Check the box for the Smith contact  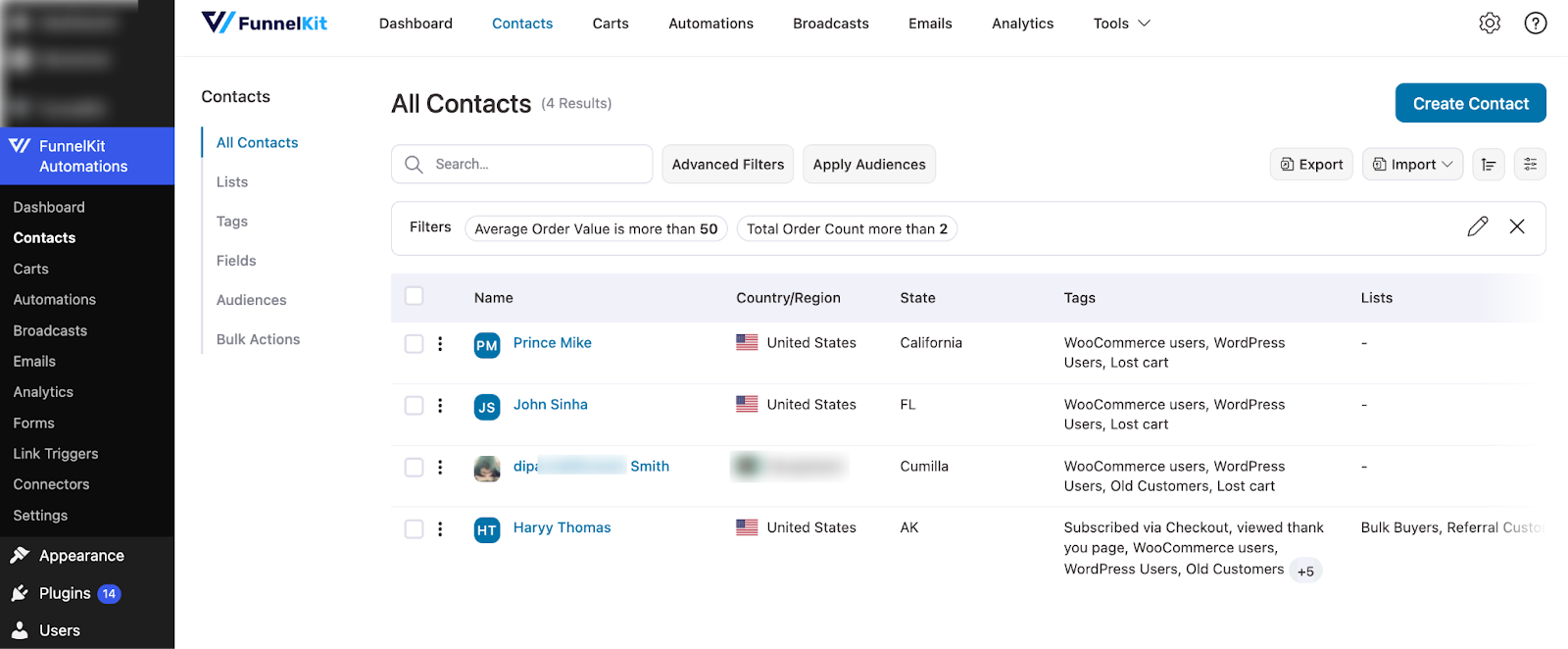pyautogui.click(x=415, y=468)
